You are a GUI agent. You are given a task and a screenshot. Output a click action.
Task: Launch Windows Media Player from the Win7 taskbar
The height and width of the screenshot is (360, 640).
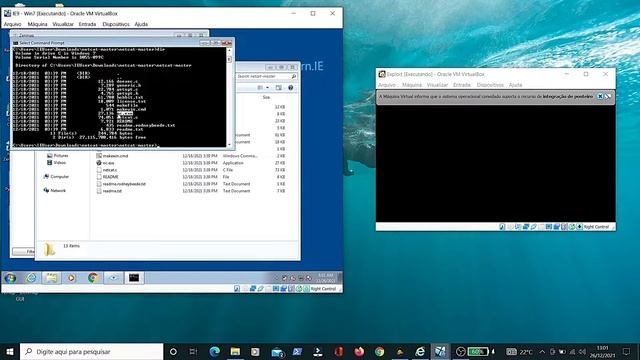(71, 278)
